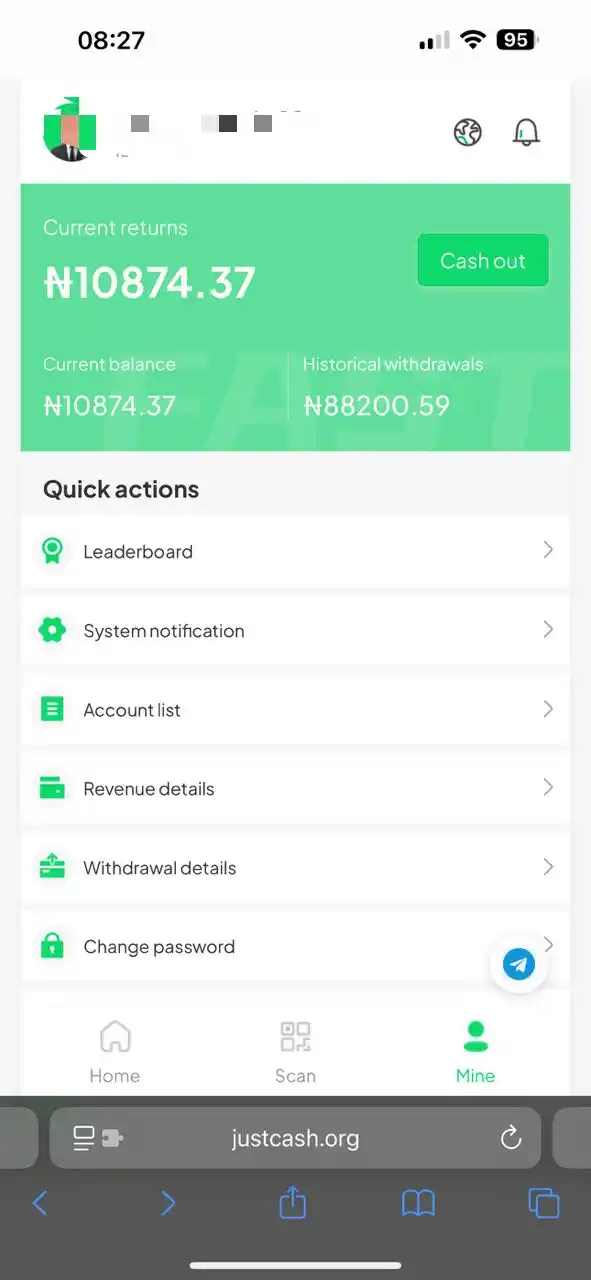Image resolution: width=591 pixels, height=1280 pixels.
Task: Open the Account list icon
Action: tap(52, 708)
